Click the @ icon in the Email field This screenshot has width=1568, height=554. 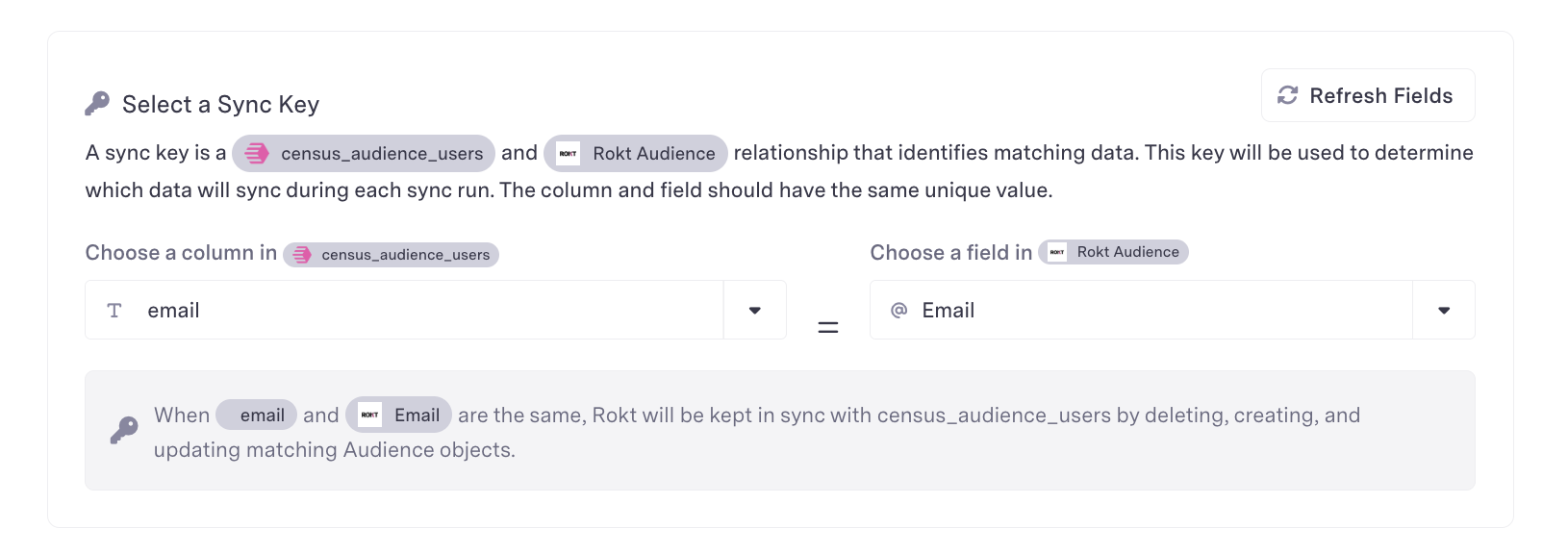pos(899,311)
